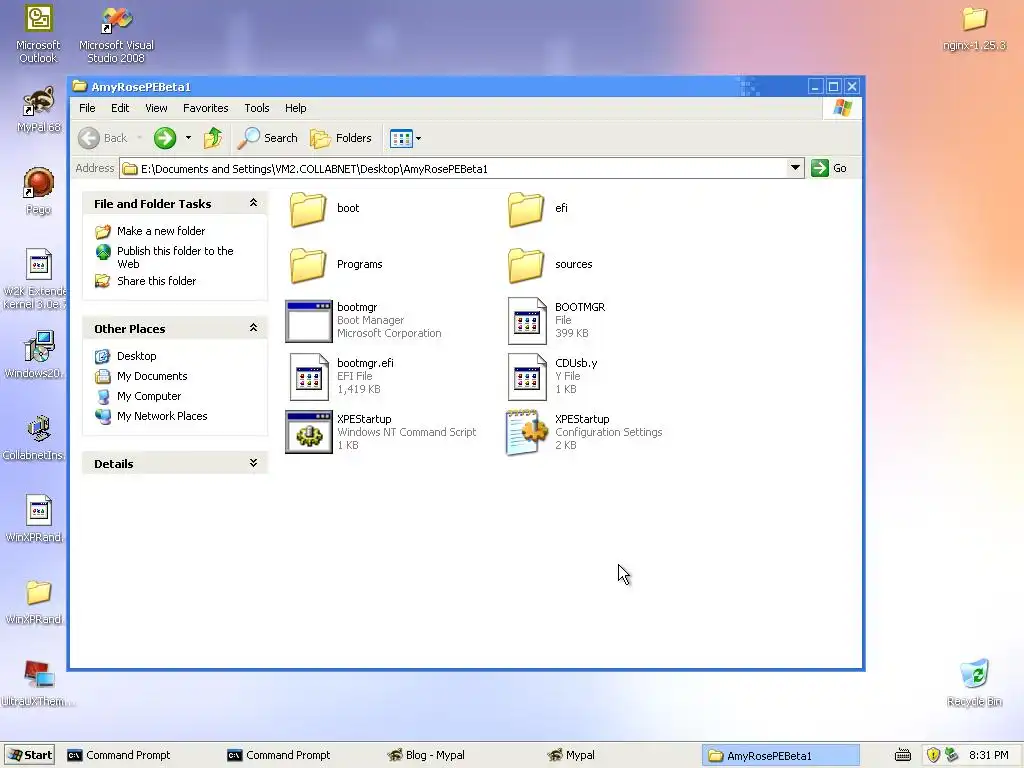
Task: Open the File menu
Action: tap(87, 108)
